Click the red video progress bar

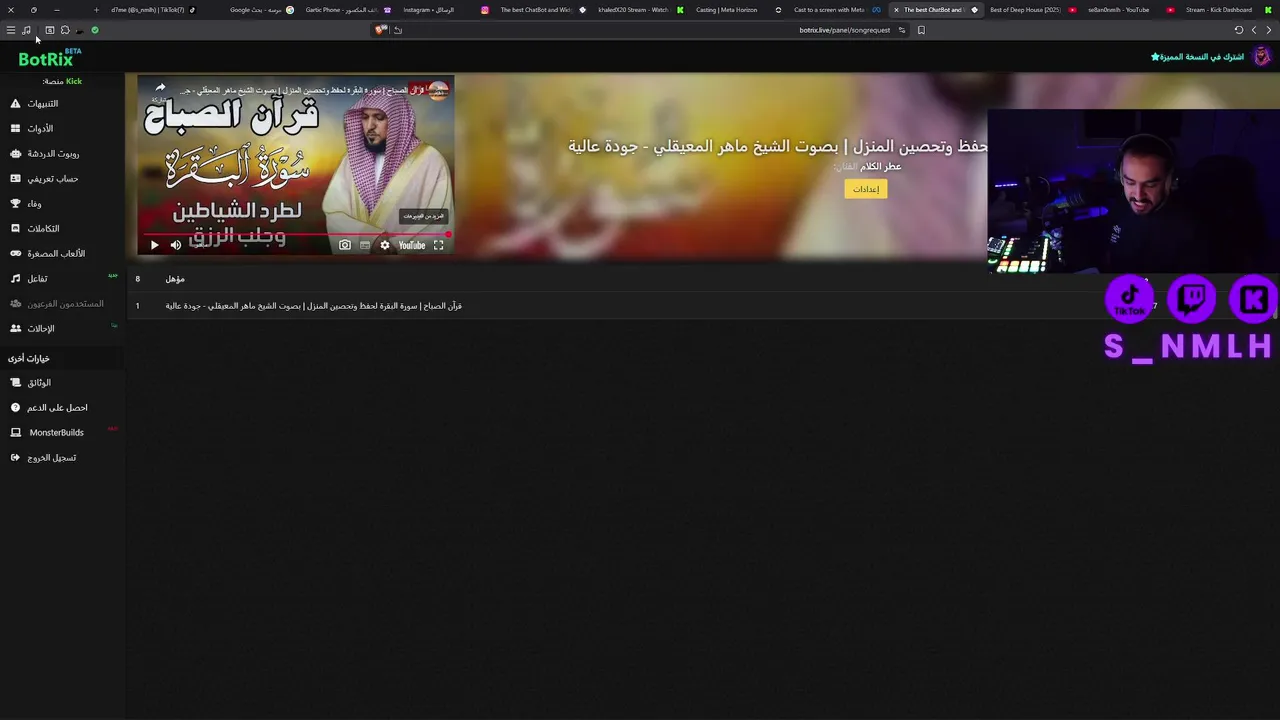click(296, 235)
